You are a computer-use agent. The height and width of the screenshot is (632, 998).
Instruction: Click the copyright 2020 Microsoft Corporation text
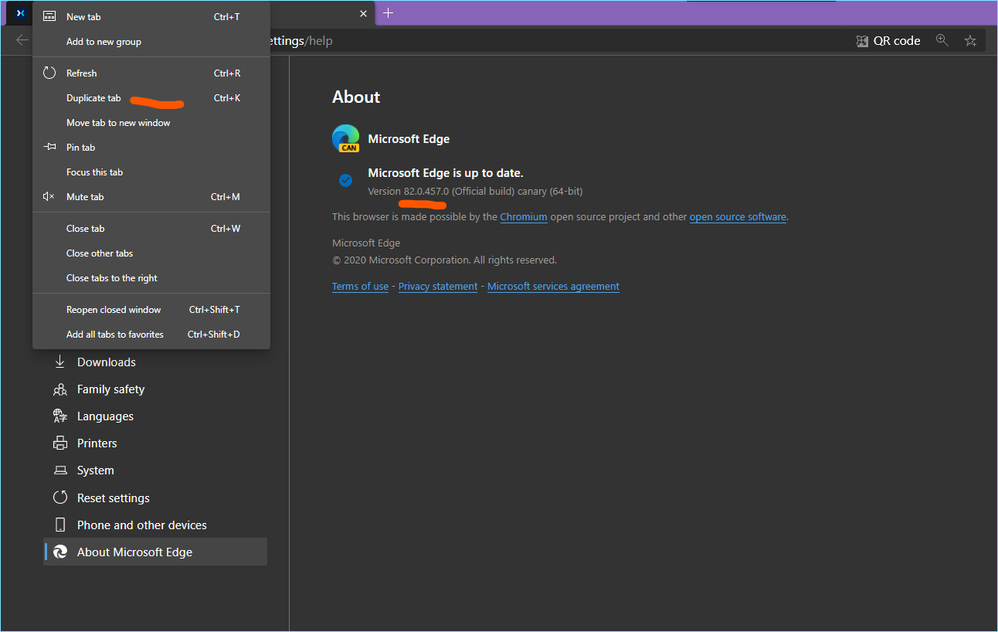(x=444, y=260)
